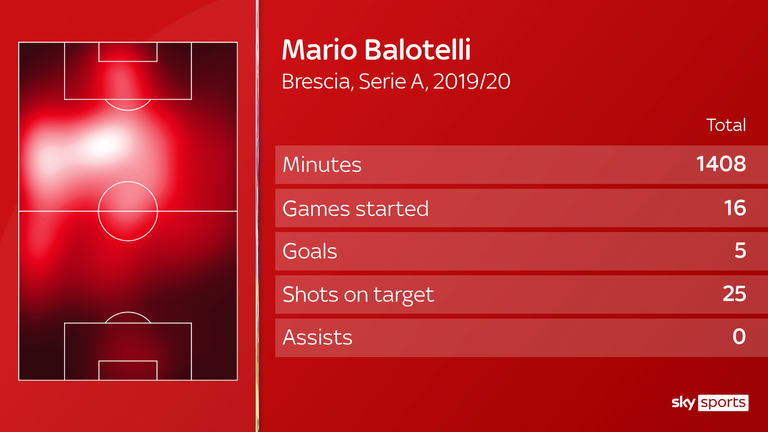Click the Games started row
Viewport: 768px width, 432px height.
click(x=521, y=208)
